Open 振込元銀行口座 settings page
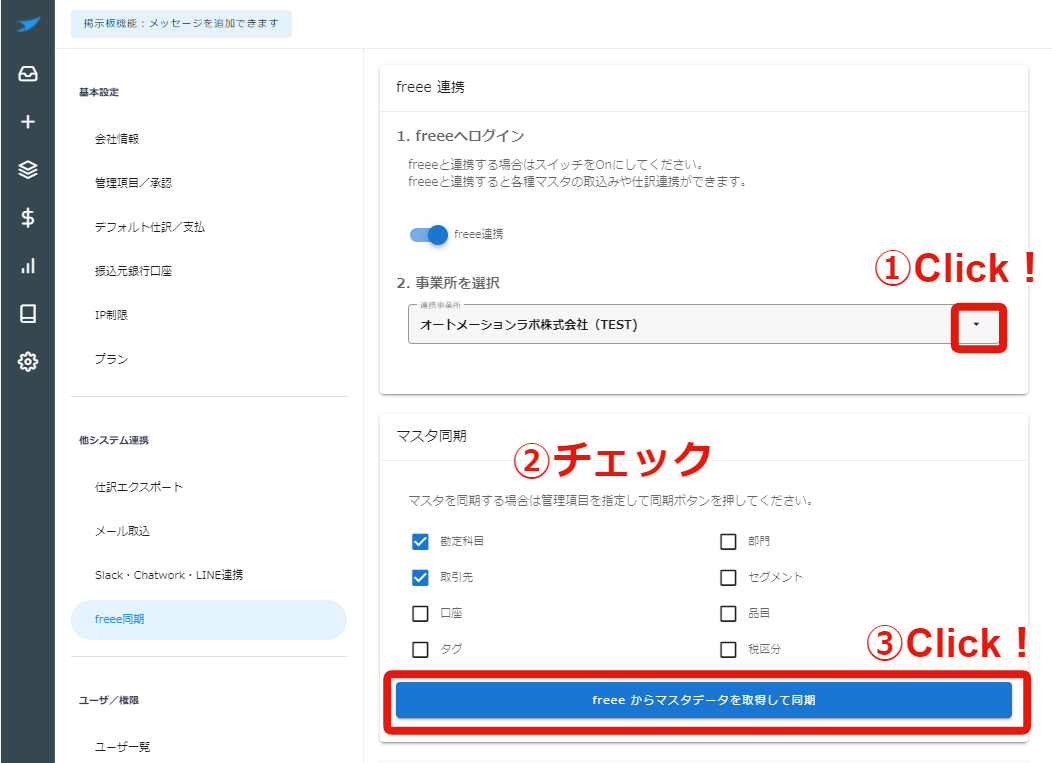This screenshot has height=763, width=1052. [x=134, y=271]
